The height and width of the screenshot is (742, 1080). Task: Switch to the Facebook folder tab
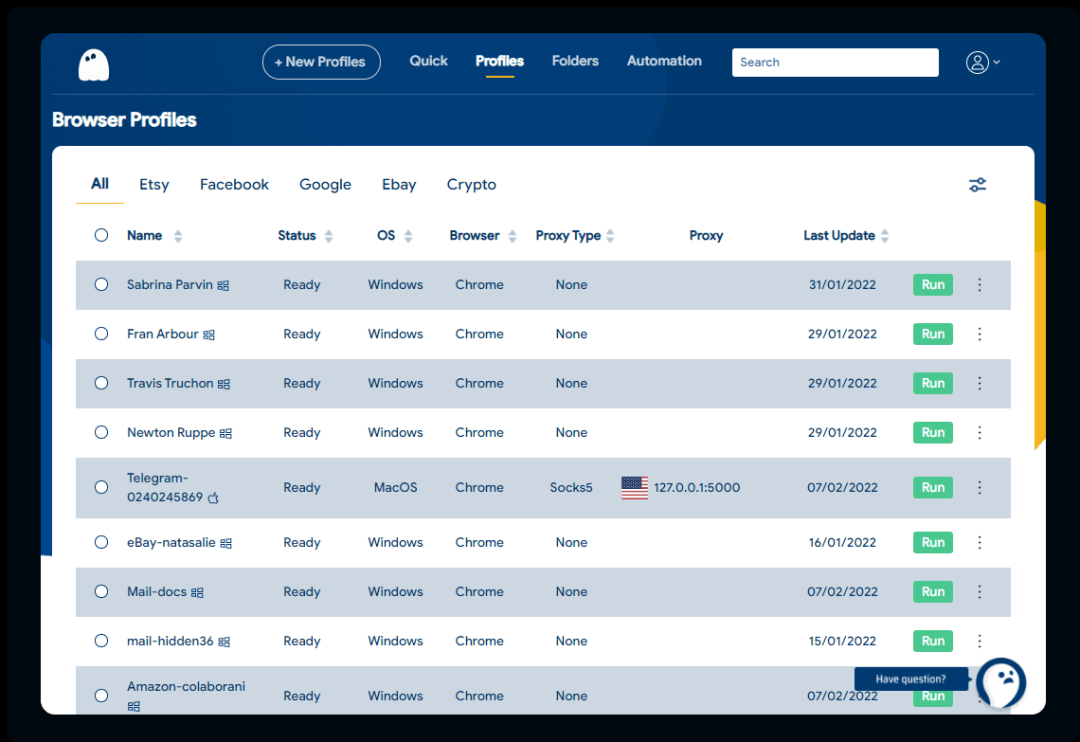(234, 185)
